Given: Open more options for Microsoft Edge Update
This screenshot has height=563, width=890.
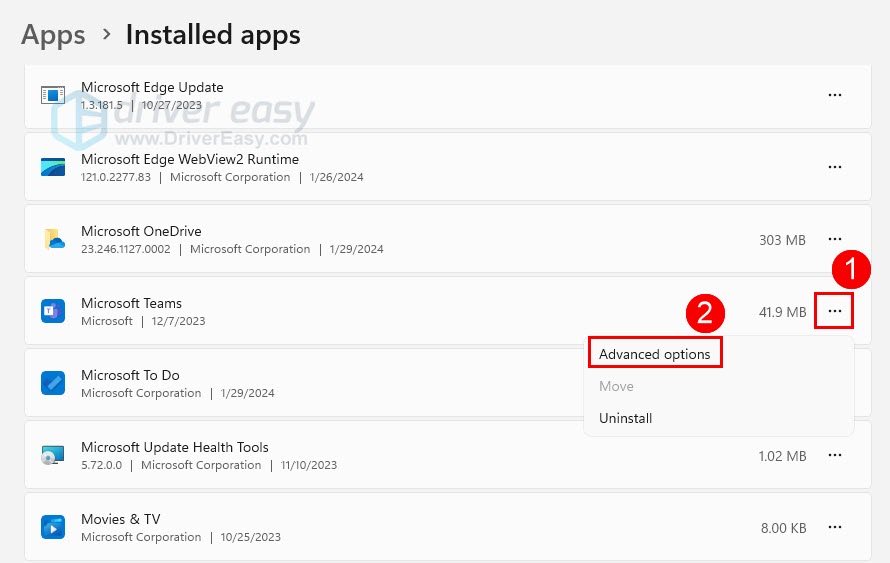Looking at the screenshot, I should (835, 95).
